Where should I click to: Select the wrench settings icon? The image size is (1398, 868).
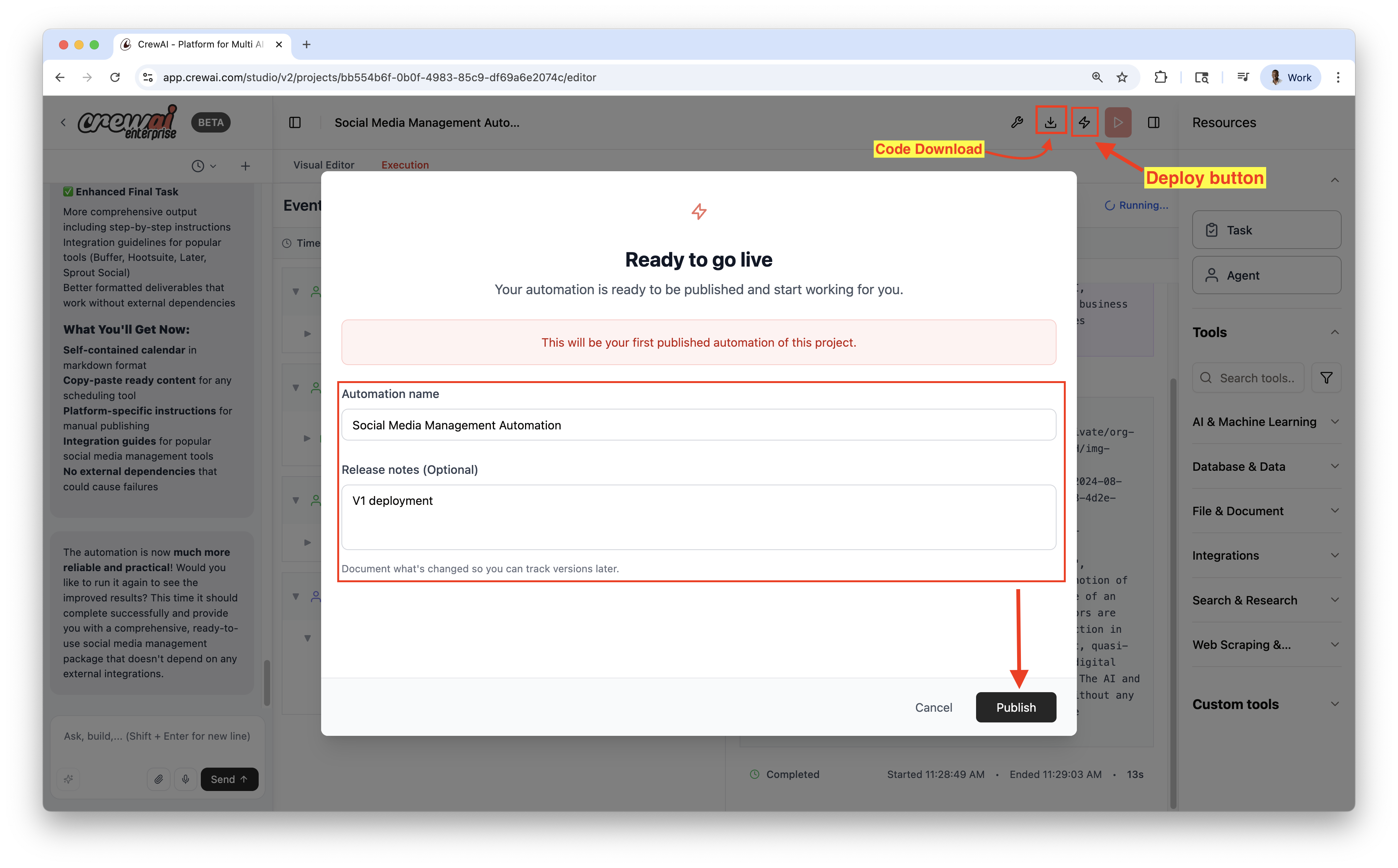[x=1017, y=122]
